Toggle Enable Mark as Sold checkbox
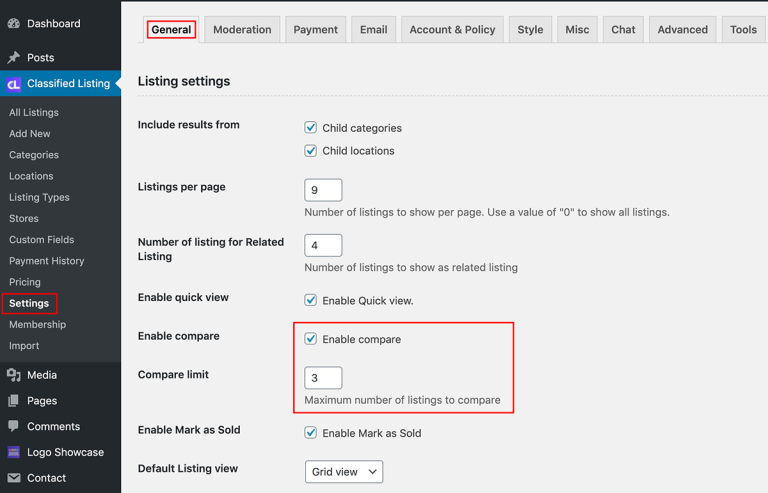 click(x=311, y=433)
